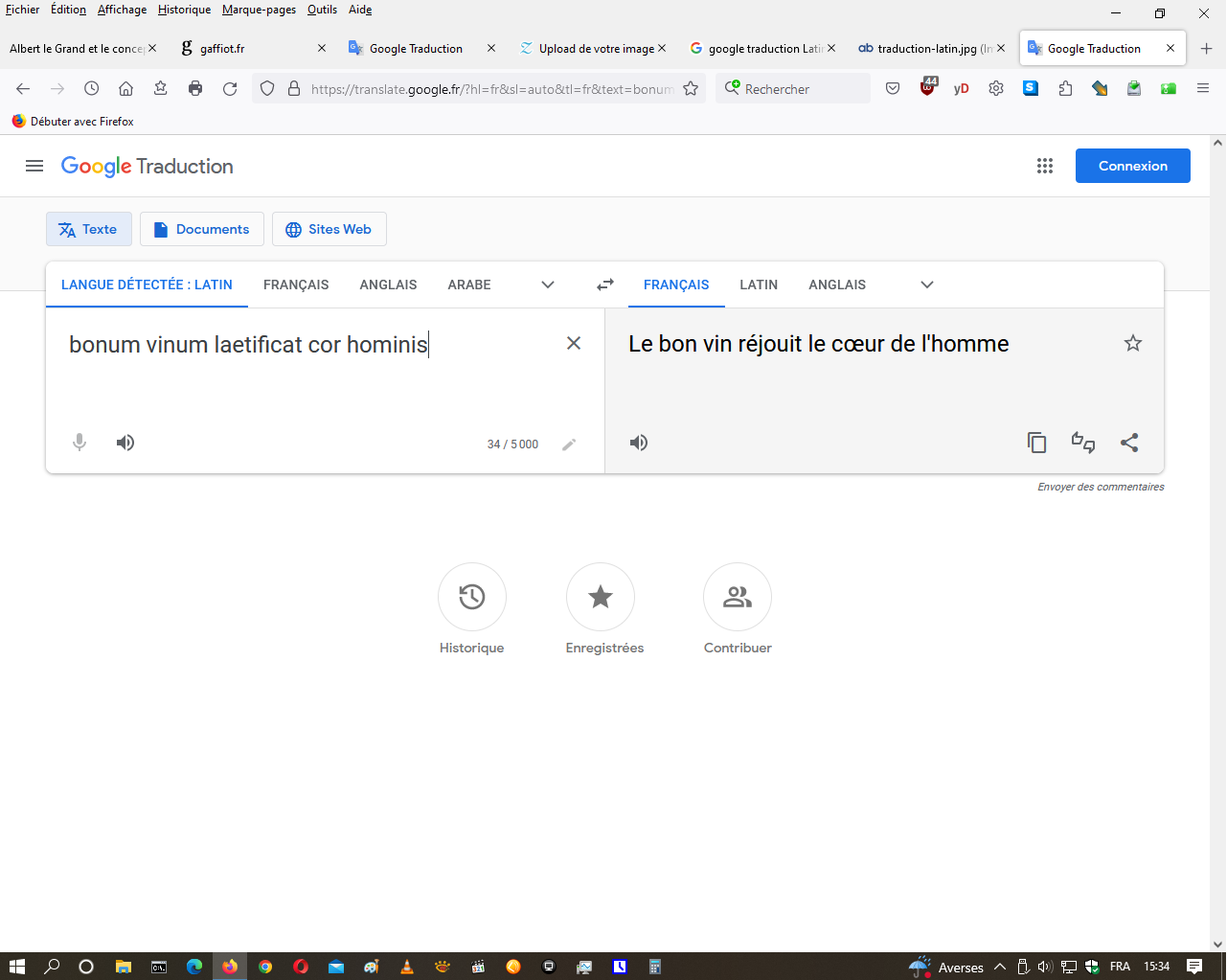Viewport: 1227px width, 980px height.
Task: Listen to the Latin source text
Action: [x=125, y=443]
